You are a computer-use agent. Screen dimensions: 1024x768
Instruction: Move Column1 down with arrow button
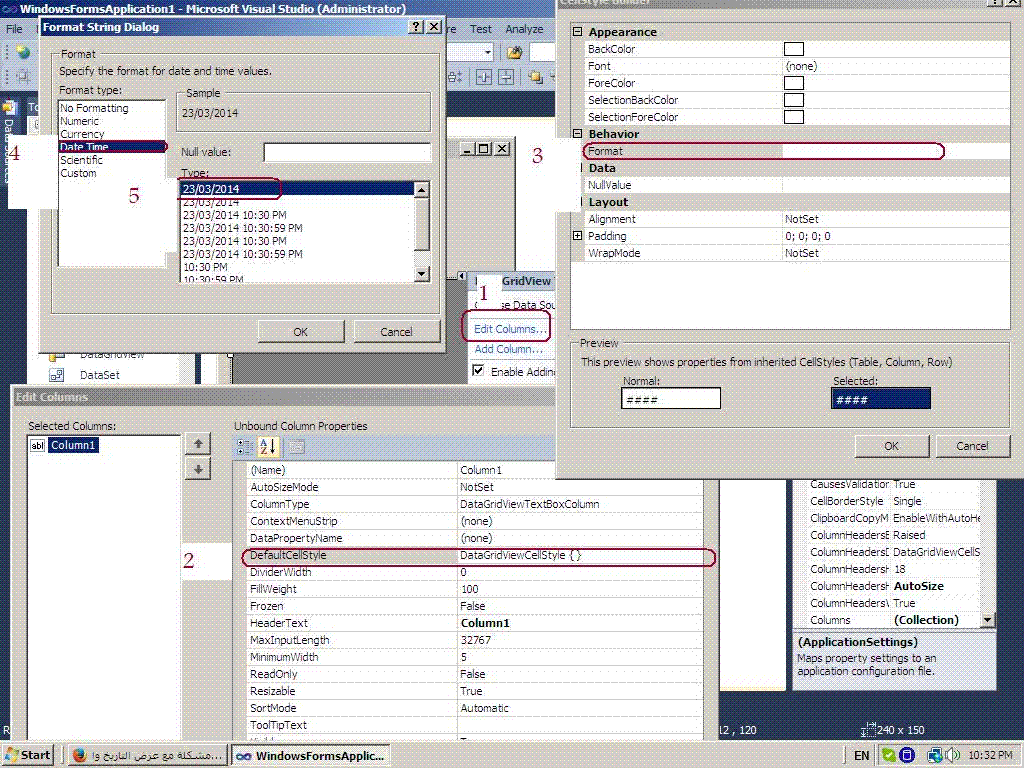click(198, 470)
